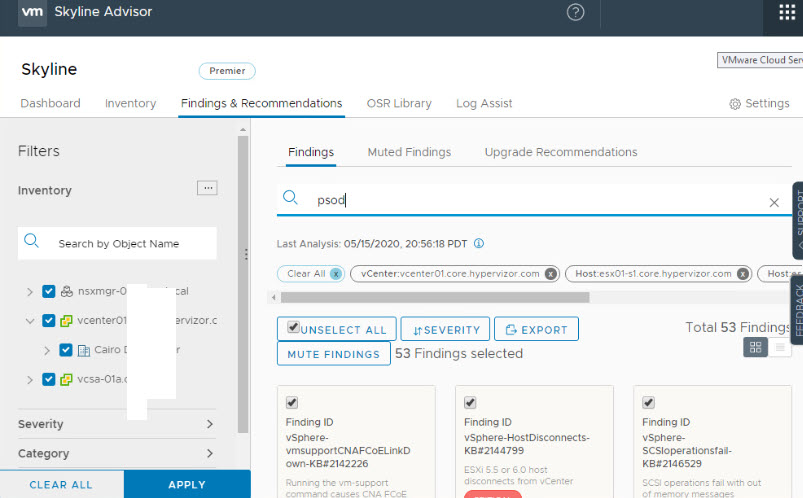Remove vCenter:vcenter01.core.hypervizor.com filter chip

click(x=551, y=274)
